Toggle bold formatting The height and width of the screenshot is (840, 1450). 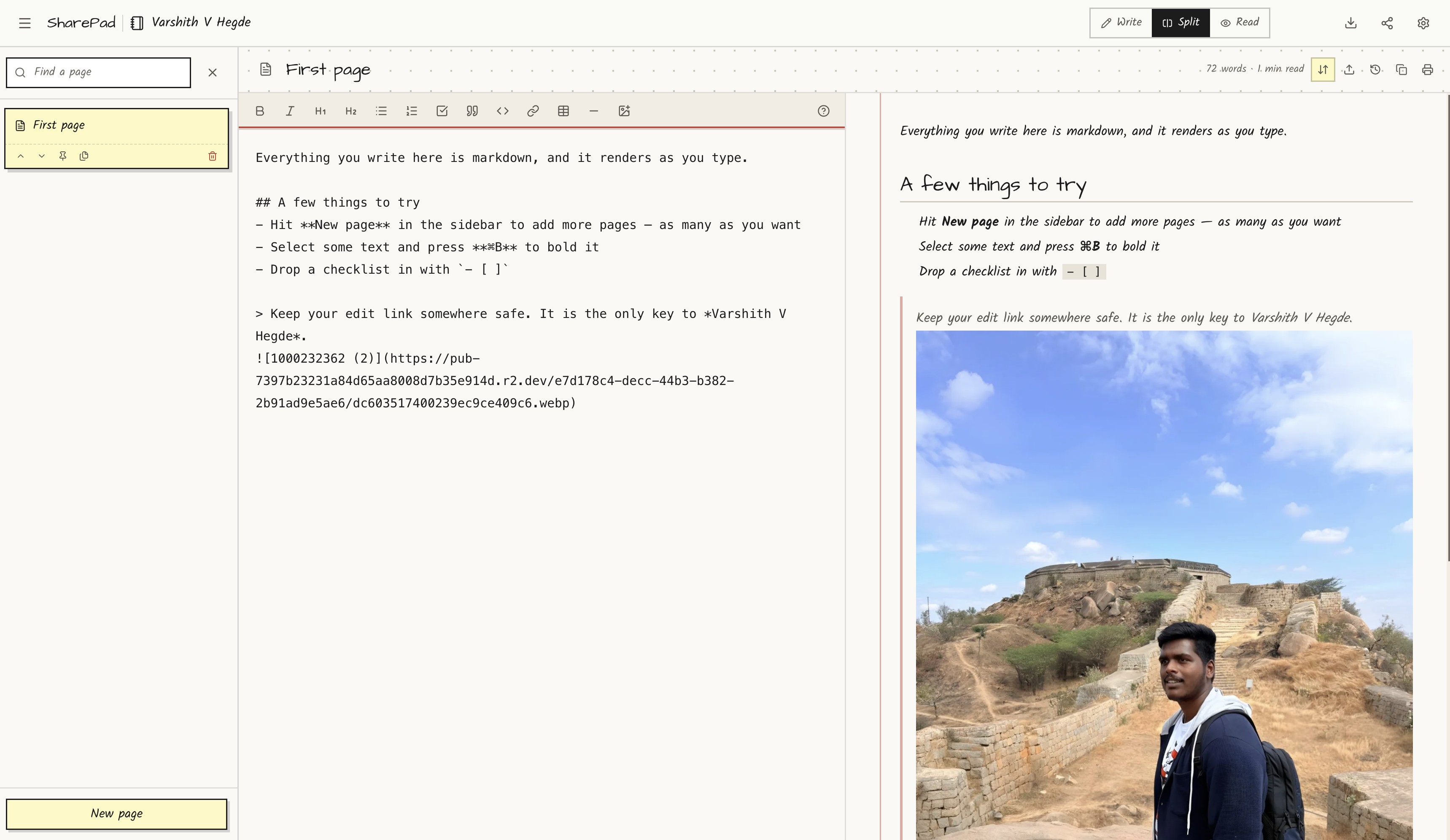click(x=259, y=111)
